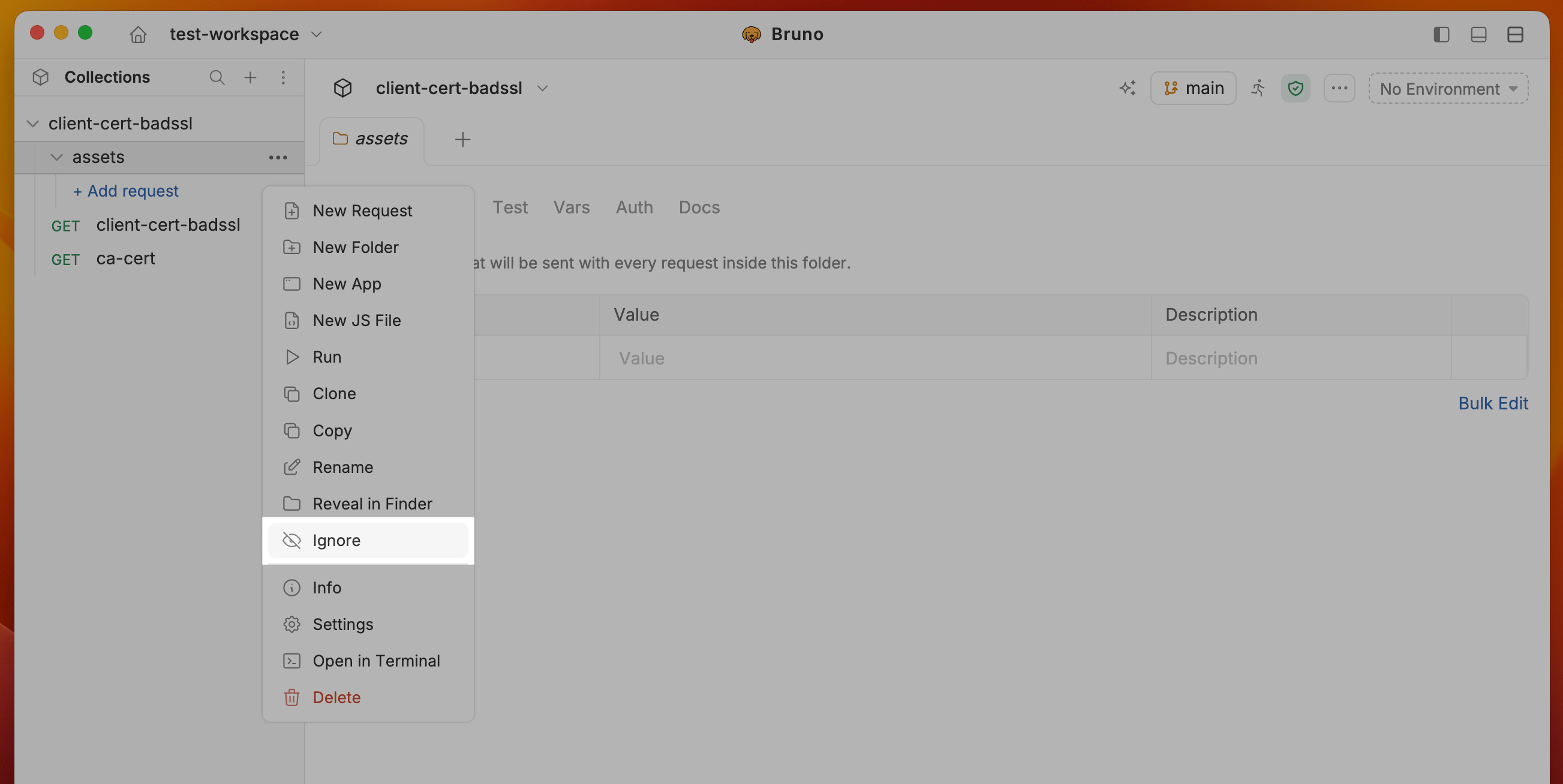The image size is (1563, 784).
Task: Rename the assets folder
Action: [368, 467]
